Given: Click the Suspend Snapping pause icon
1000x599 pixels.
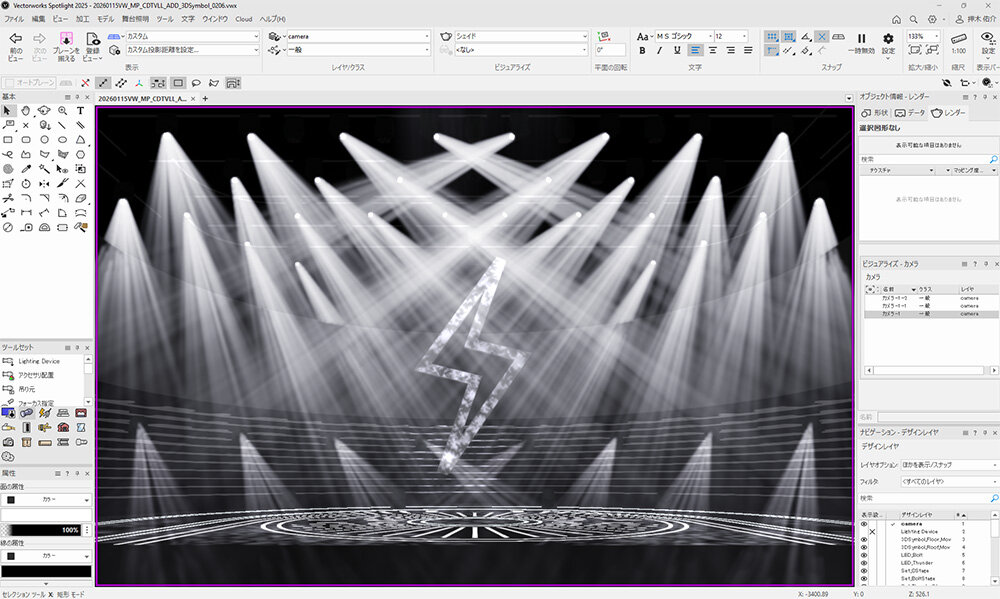Looking at the screenshot, I should point(861,38).
